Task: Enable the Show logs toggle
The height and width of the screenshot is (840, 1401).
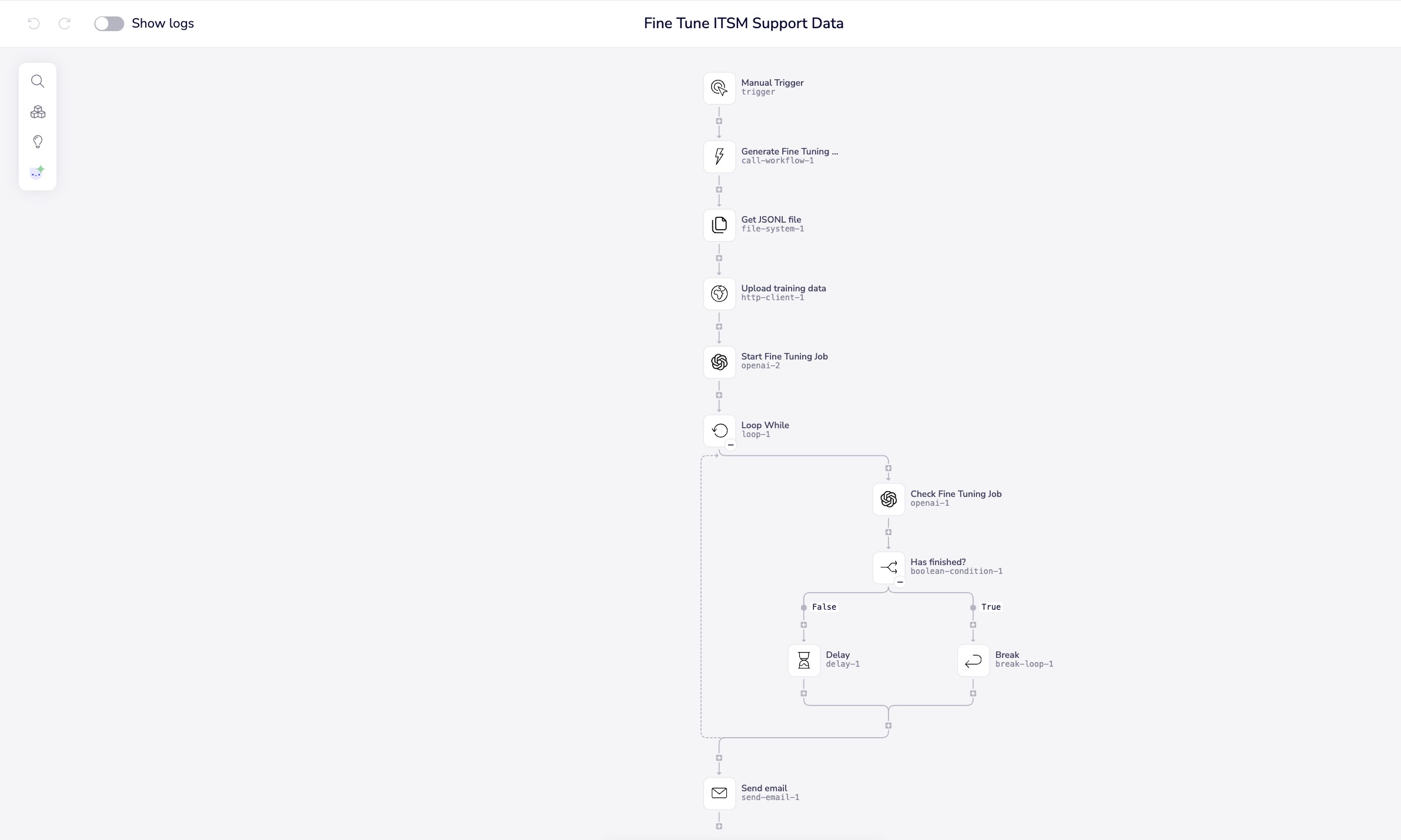Action: 109,23
